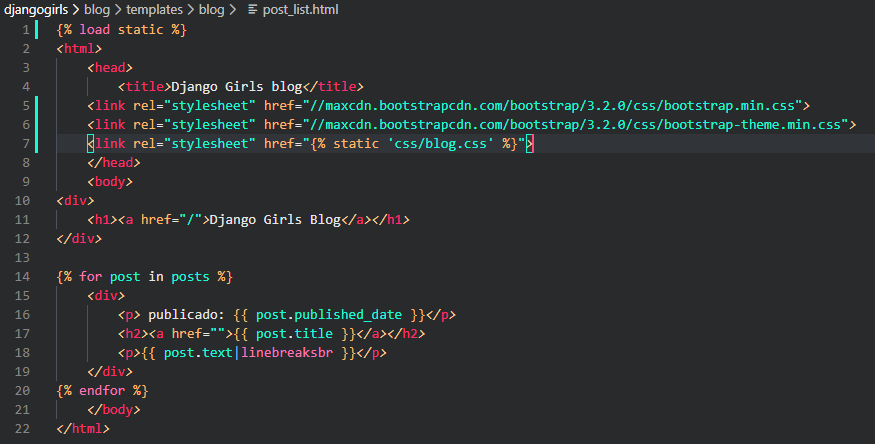Place cursor on '{% load static %}' text
This screenshot has width=875, height=444.
(121, 30)
